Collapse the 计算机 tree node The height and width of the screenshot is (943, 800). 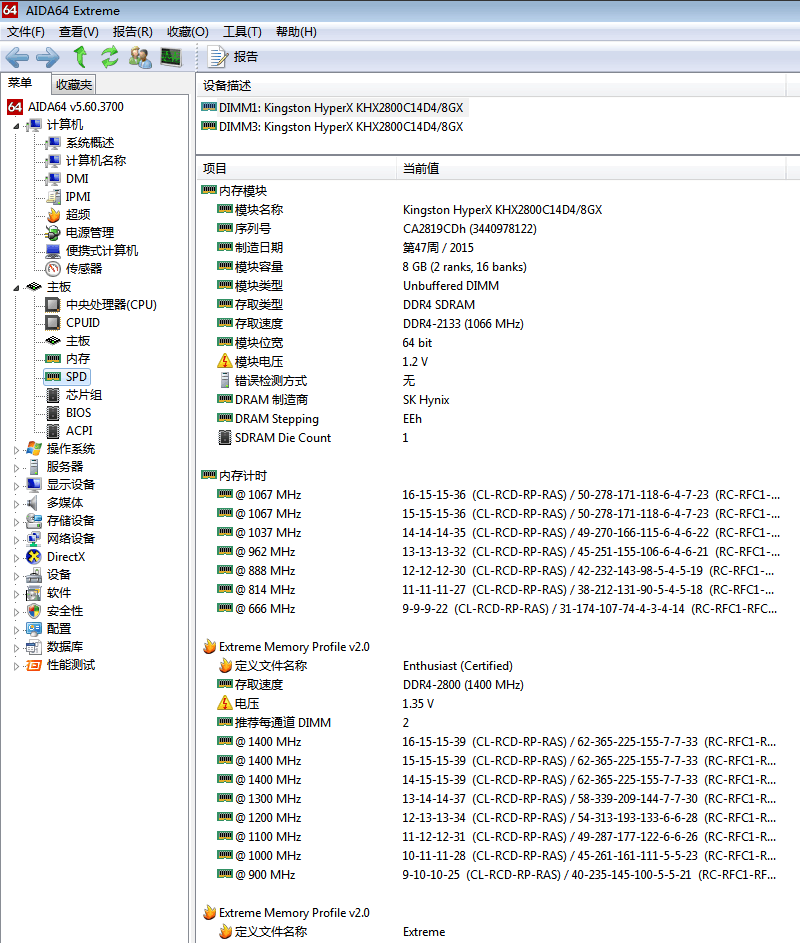pyautogui.click(x=16, y=126)
